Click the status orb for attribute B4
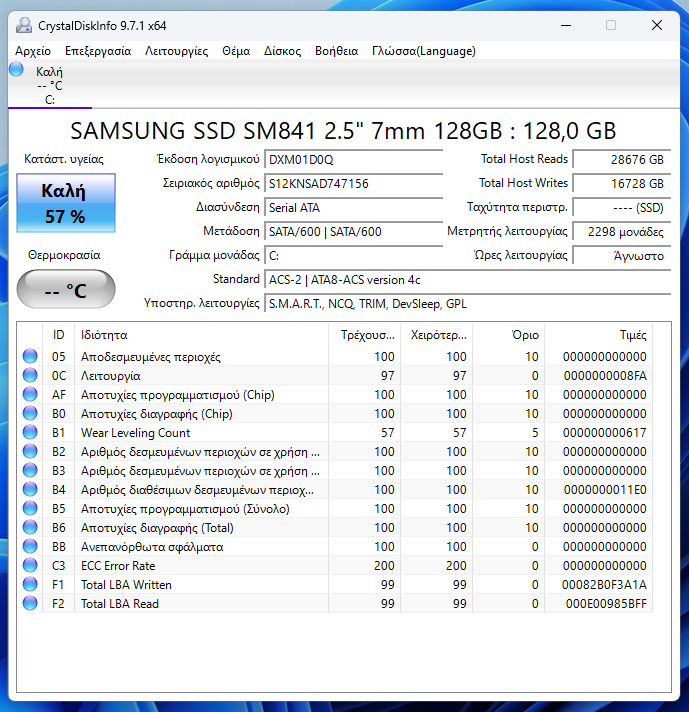 [x=30, y=489]
